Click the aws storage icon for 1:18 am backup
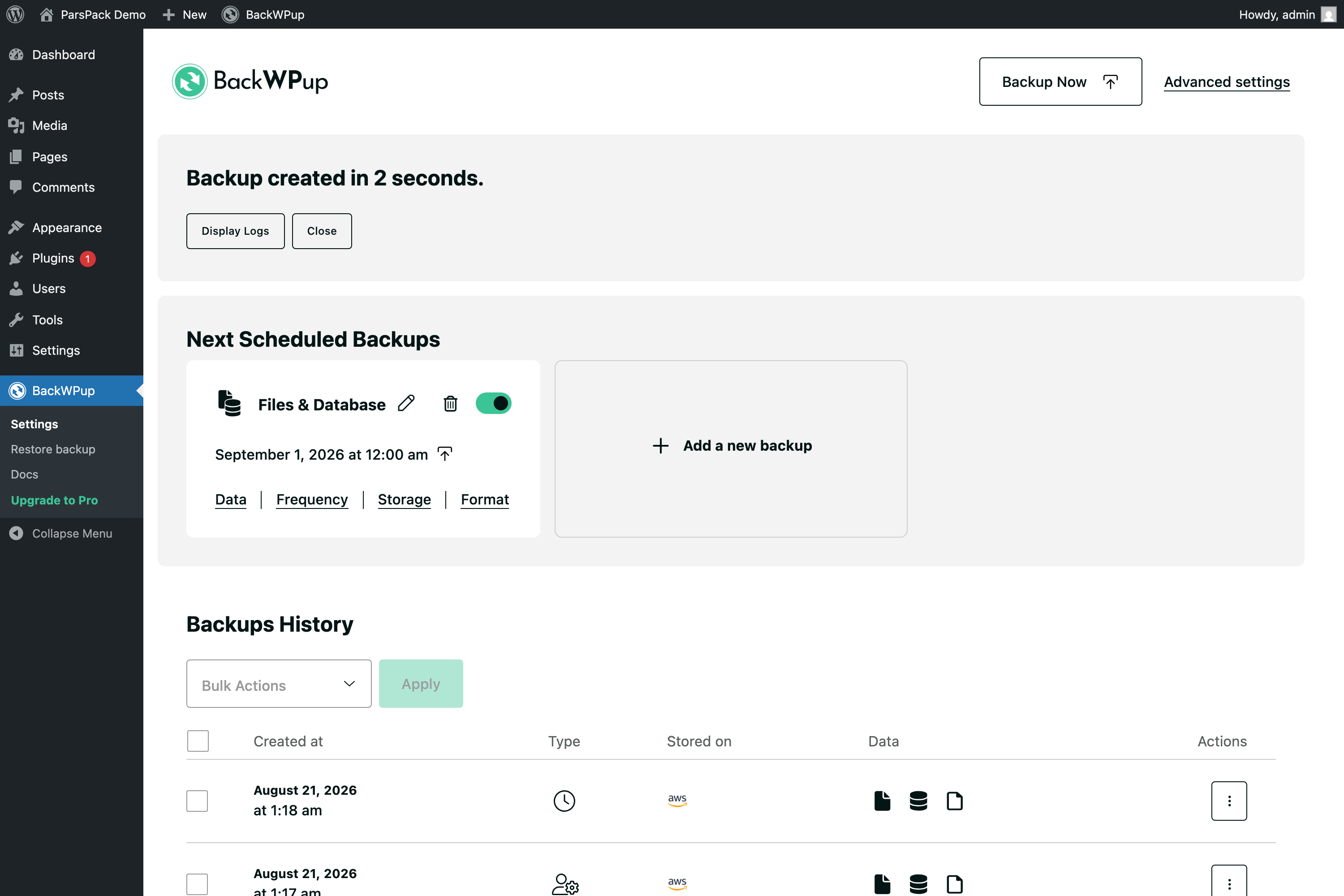This screenshot has height=896, width=1344. (x=677, y=801)
